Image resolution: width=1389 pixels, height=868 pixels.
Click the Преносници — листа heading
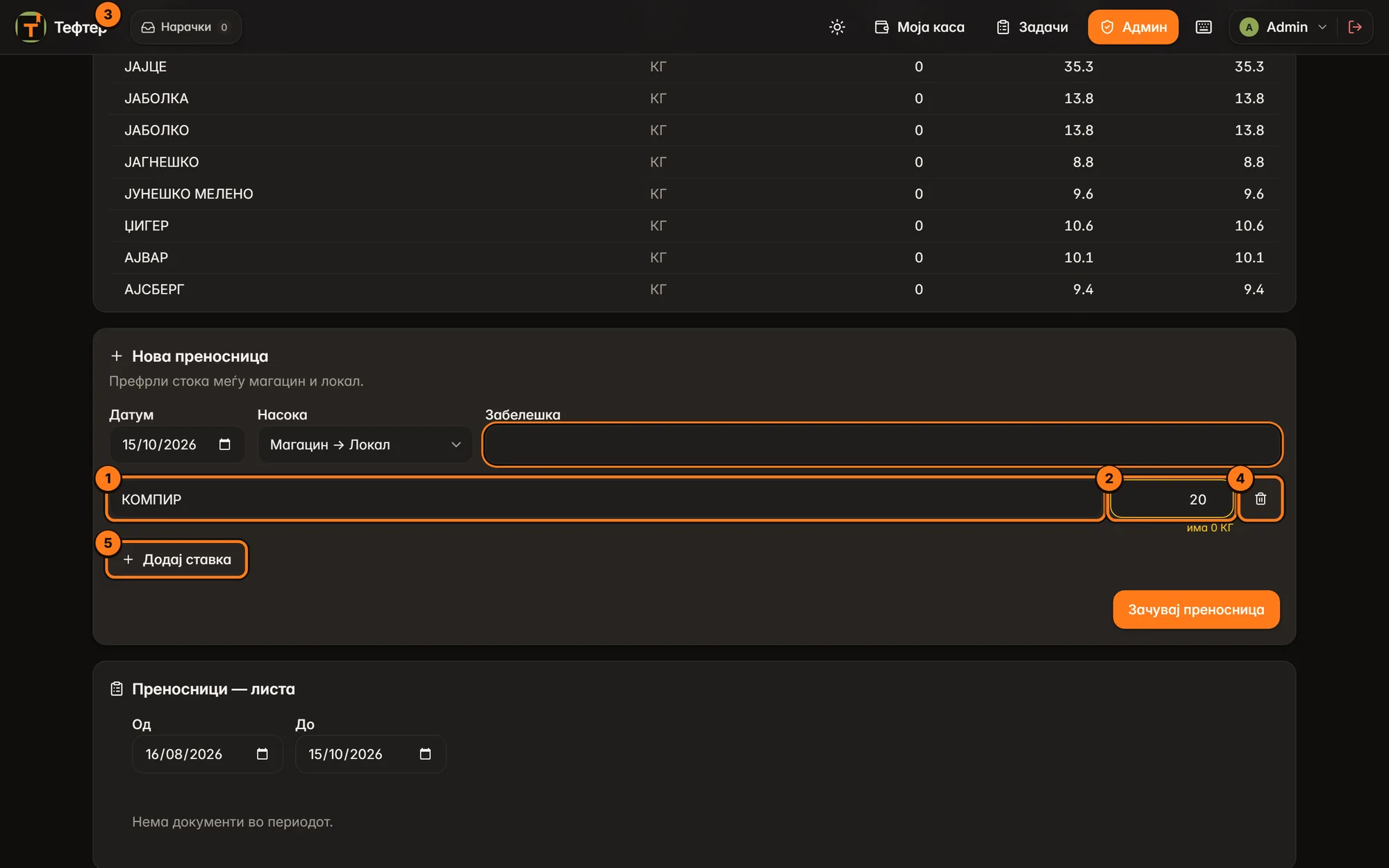(213, 689)
